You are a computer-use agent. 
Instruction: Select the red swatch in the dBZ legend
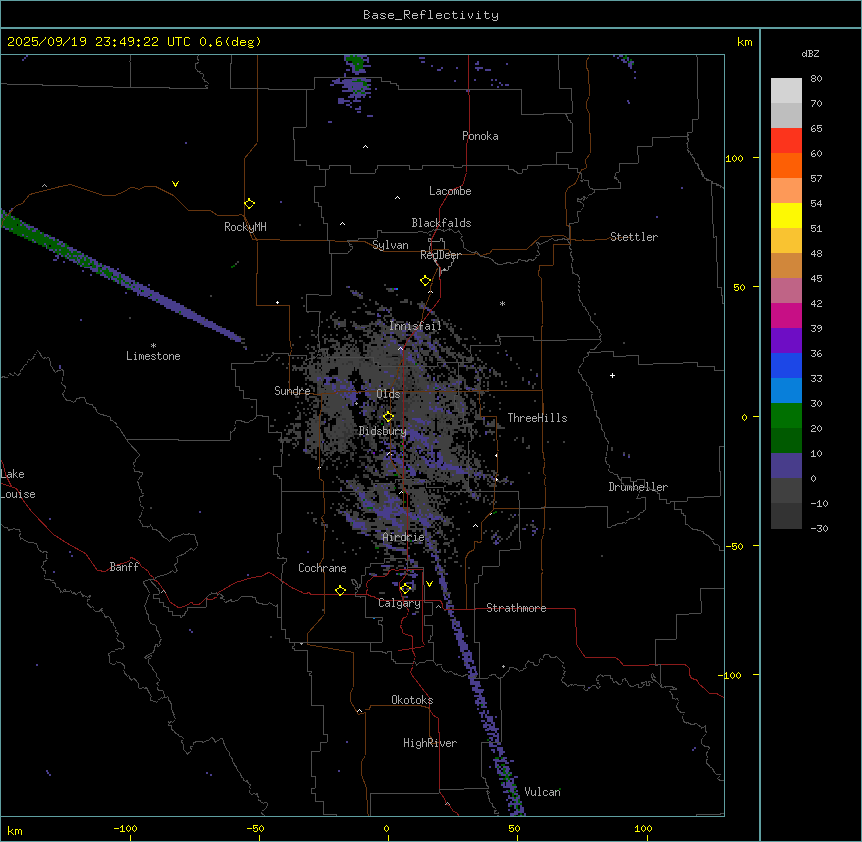[x=786, y=140]
